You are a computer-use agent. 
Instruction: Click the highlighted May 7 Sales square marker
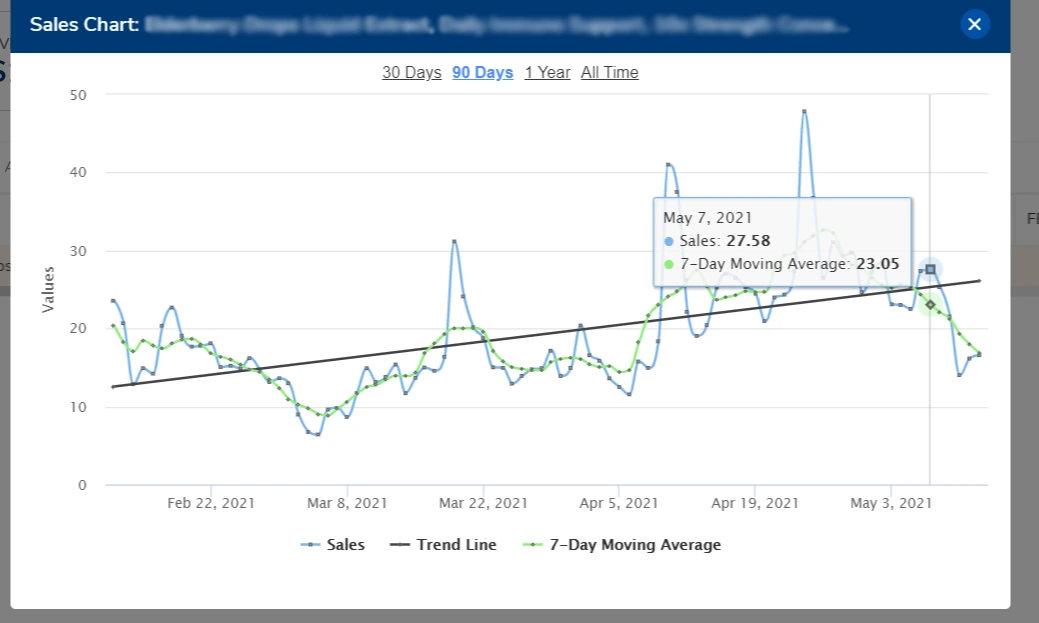[x=930, y=270]
